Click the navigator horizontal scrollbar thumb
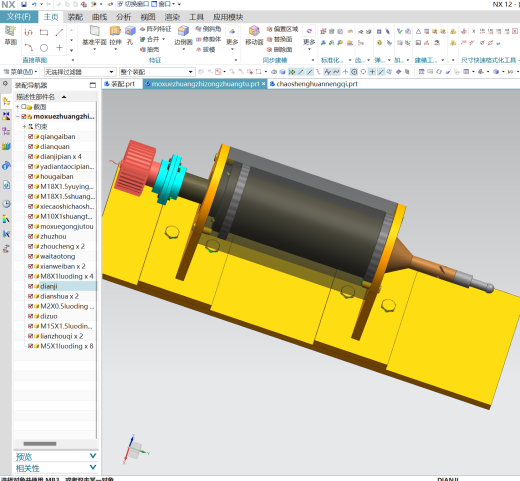 40,444
